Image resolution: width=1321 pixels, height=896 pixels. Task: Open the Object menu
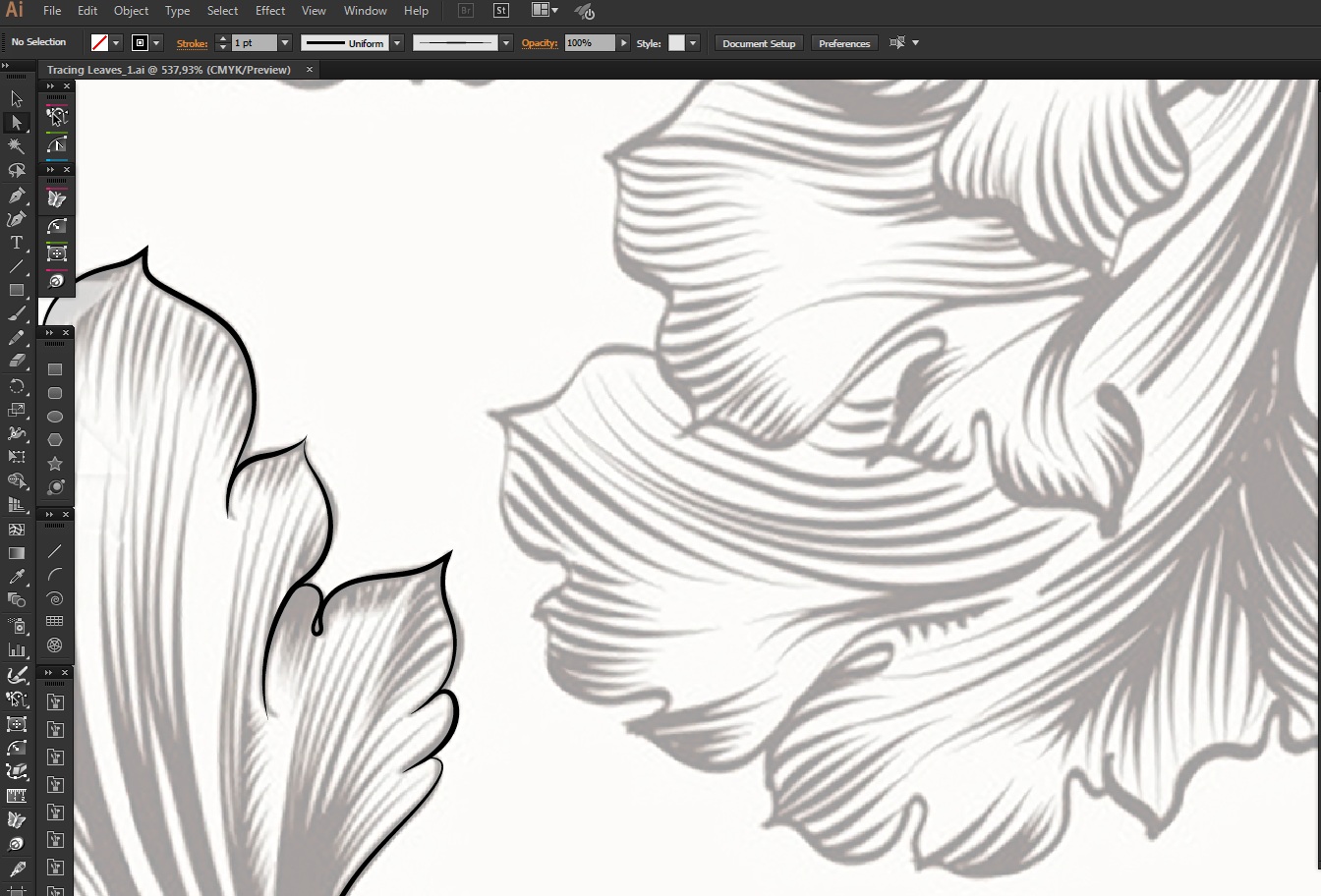coord(131,11)
